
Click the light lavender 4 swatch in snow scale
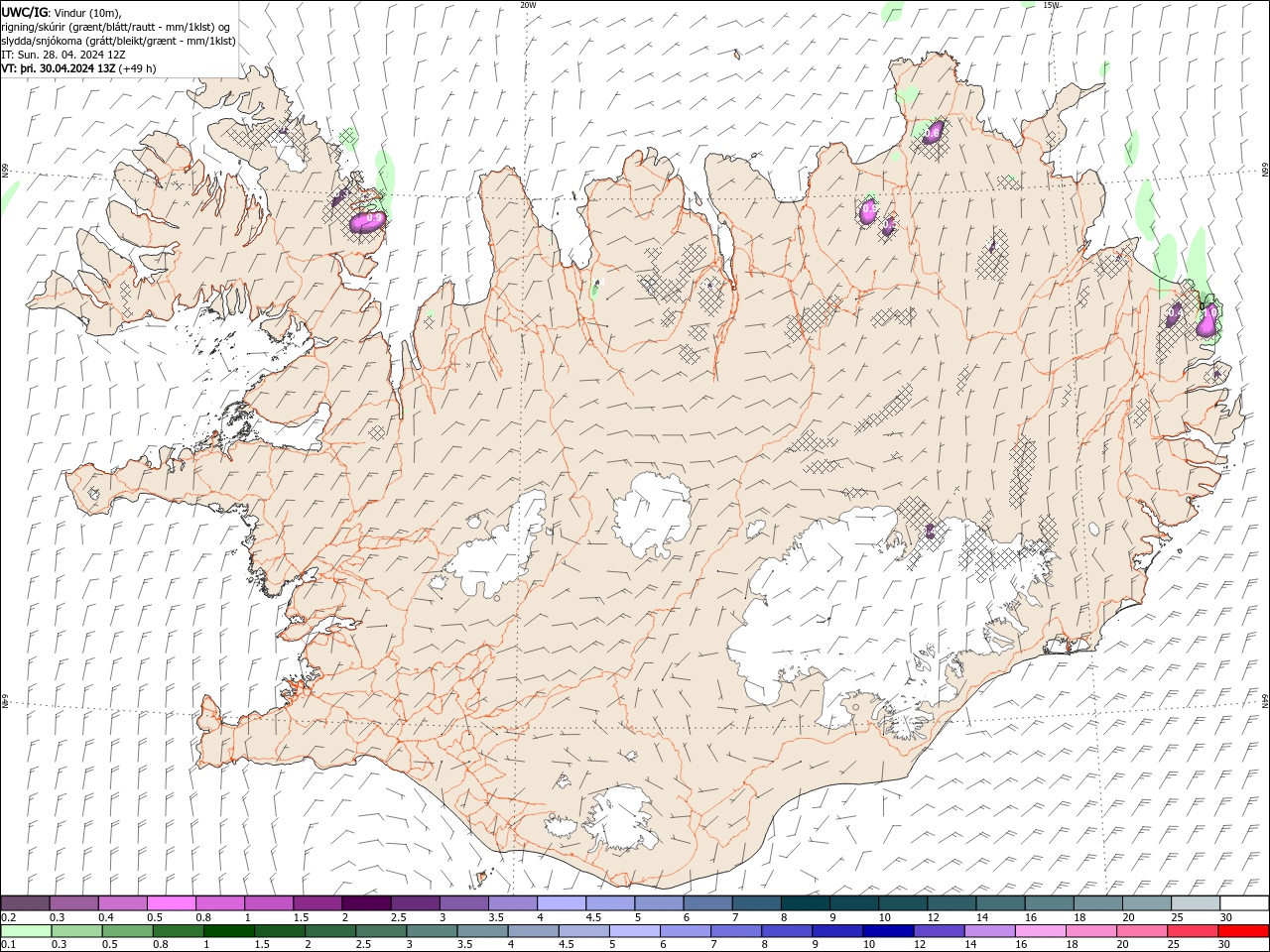pyautogui.click(x=560, y=903)
